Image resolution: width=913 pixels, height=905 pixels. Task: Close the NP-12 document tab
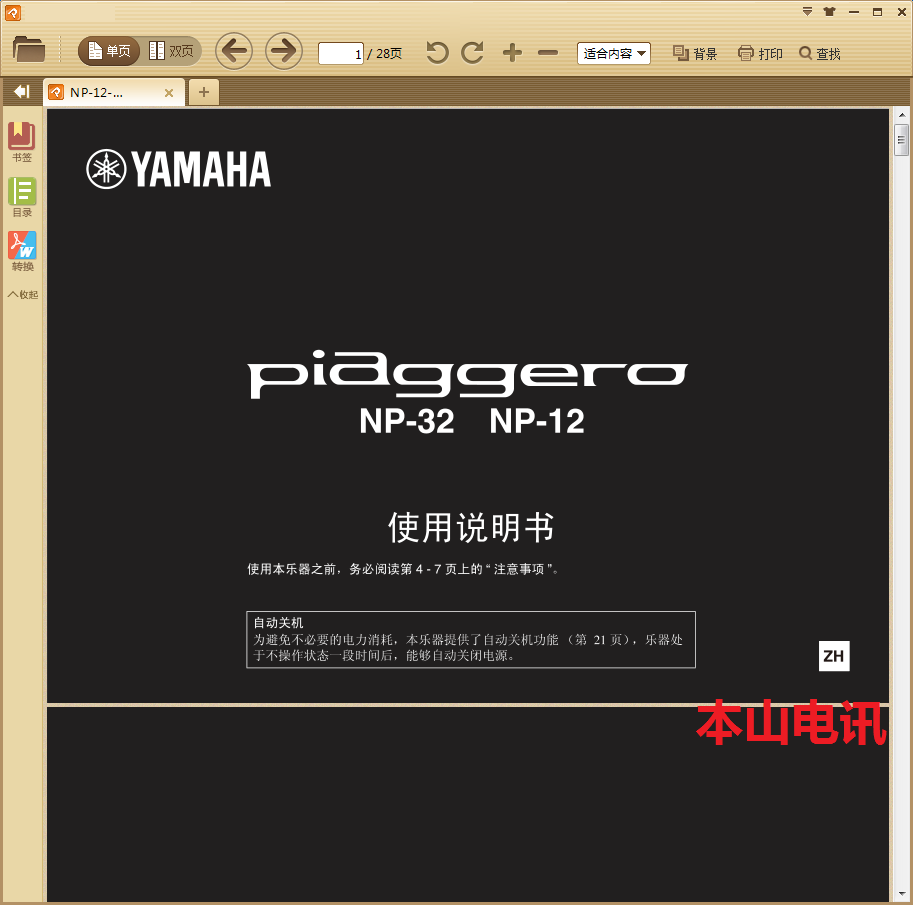[169, 93]
